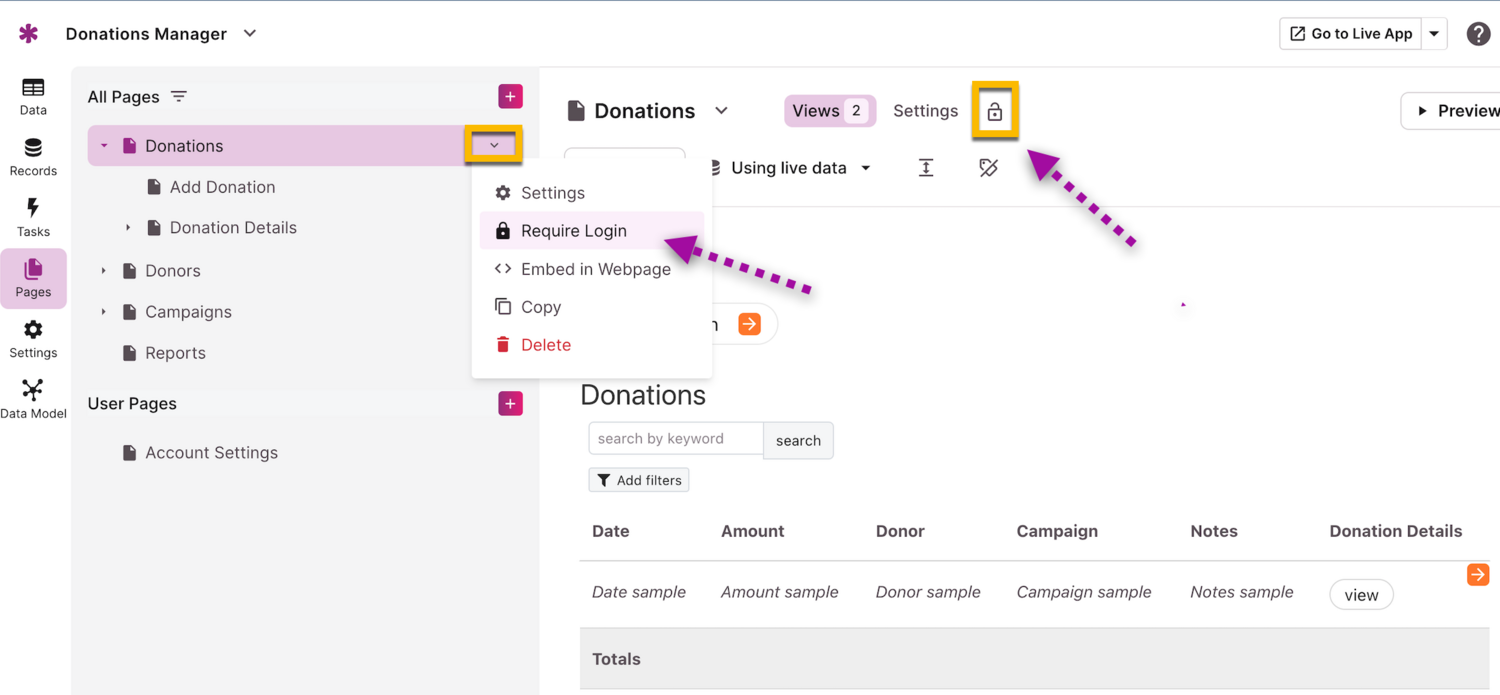Click the Add filters button
This screenshot has width=1500, height=695.
pos(639,481)
